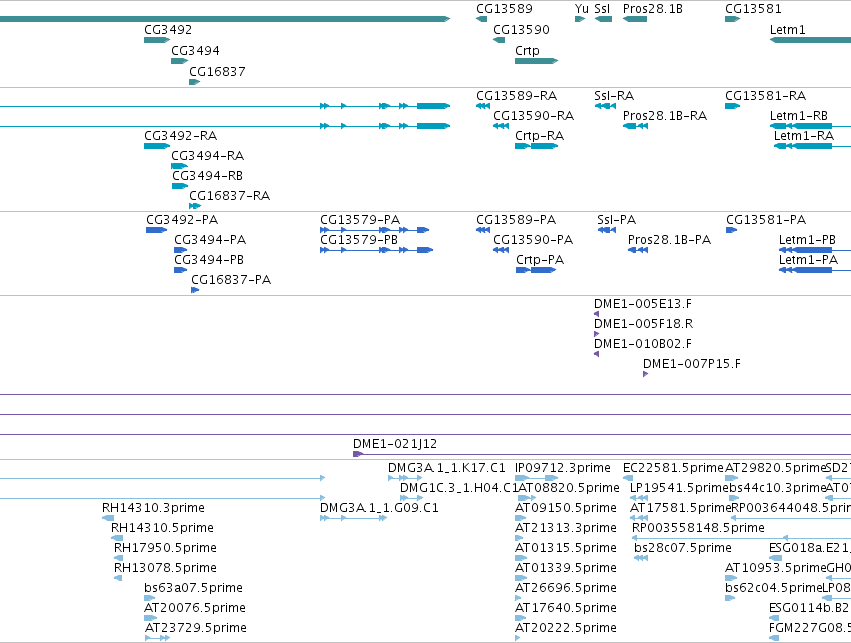
Task: Click the Crtp gene bar
Action: (x=536, y=61)
